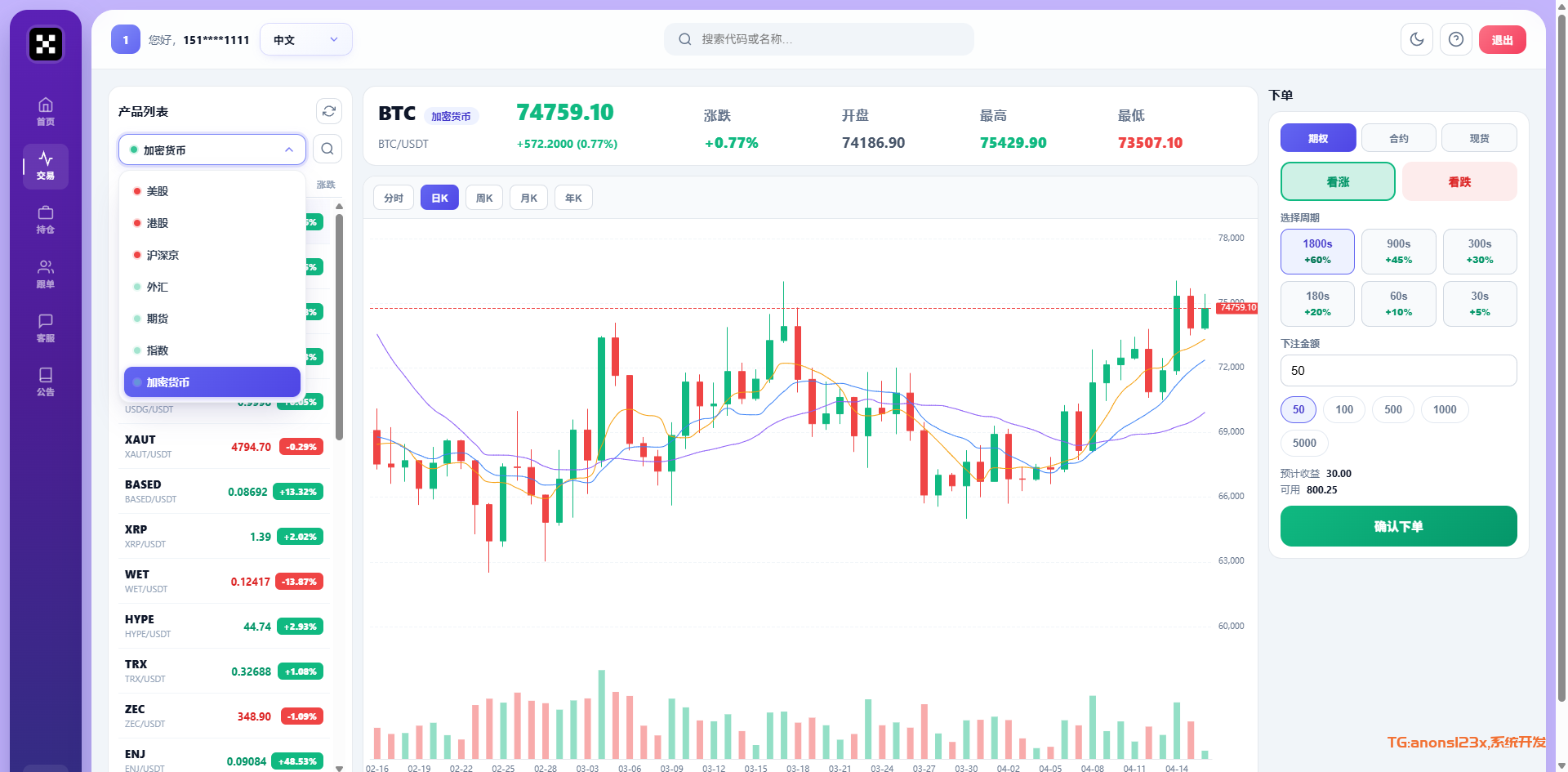Click the 确认下单 confirm order button

[x=1398, y=526]
